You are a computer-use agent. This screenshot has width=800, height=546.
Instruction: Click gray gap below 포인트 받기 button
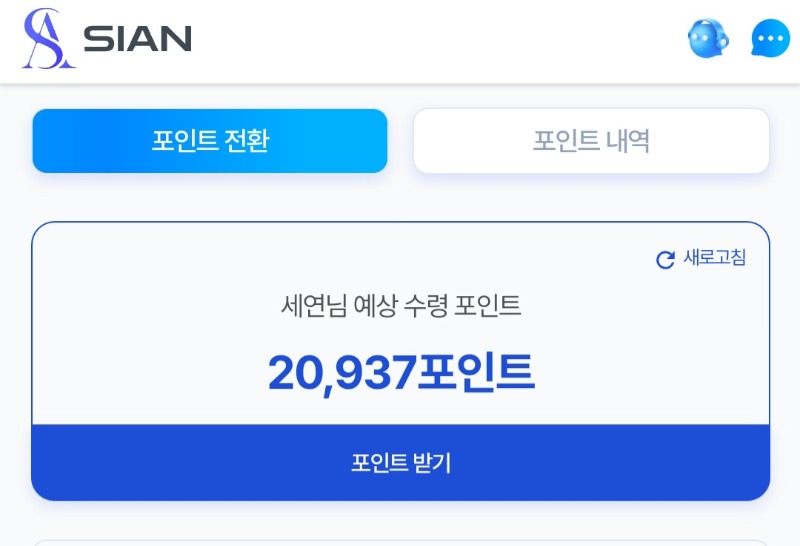point(400,520)
